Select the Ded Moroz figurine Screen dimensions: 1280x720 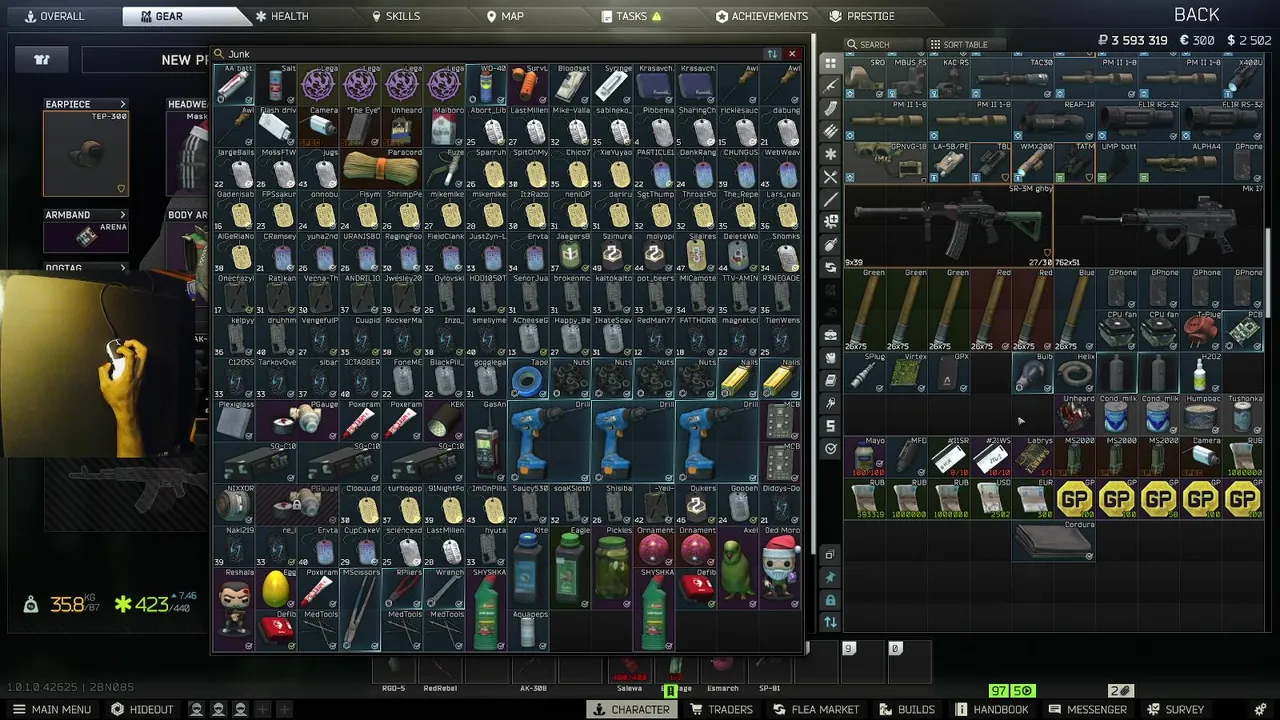[781, 568]
